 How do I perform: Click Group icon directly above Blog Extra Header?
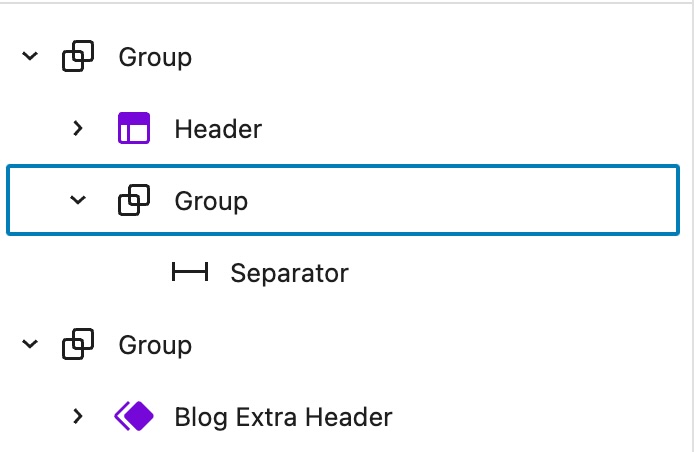tap(78, 345)
